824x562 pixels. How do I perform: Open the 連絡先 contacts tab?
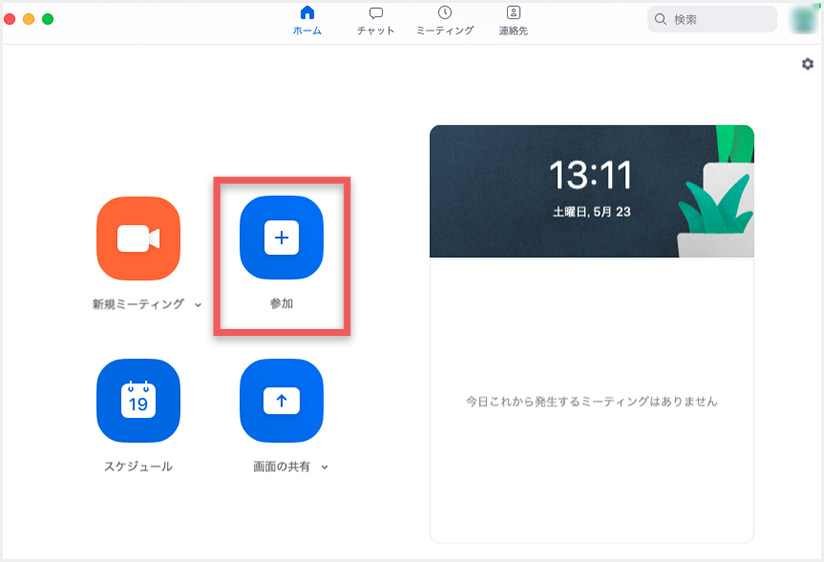(513, 21)
